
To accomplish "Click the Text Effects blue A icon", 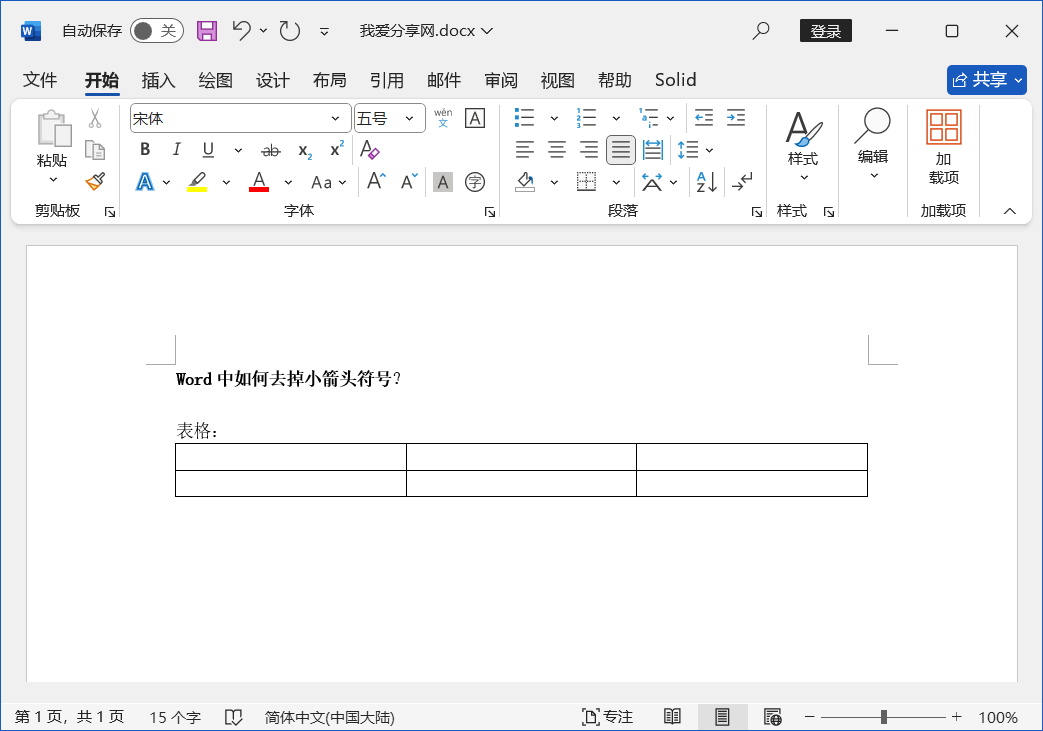I will point(144,182).
